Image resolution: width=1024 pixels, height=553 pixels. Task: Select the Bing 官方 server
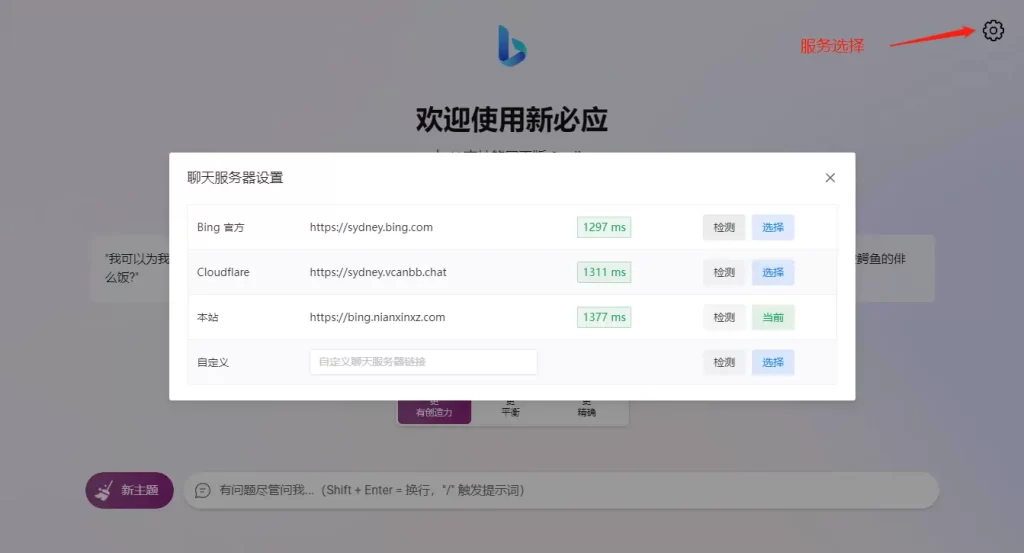(773, 227)
